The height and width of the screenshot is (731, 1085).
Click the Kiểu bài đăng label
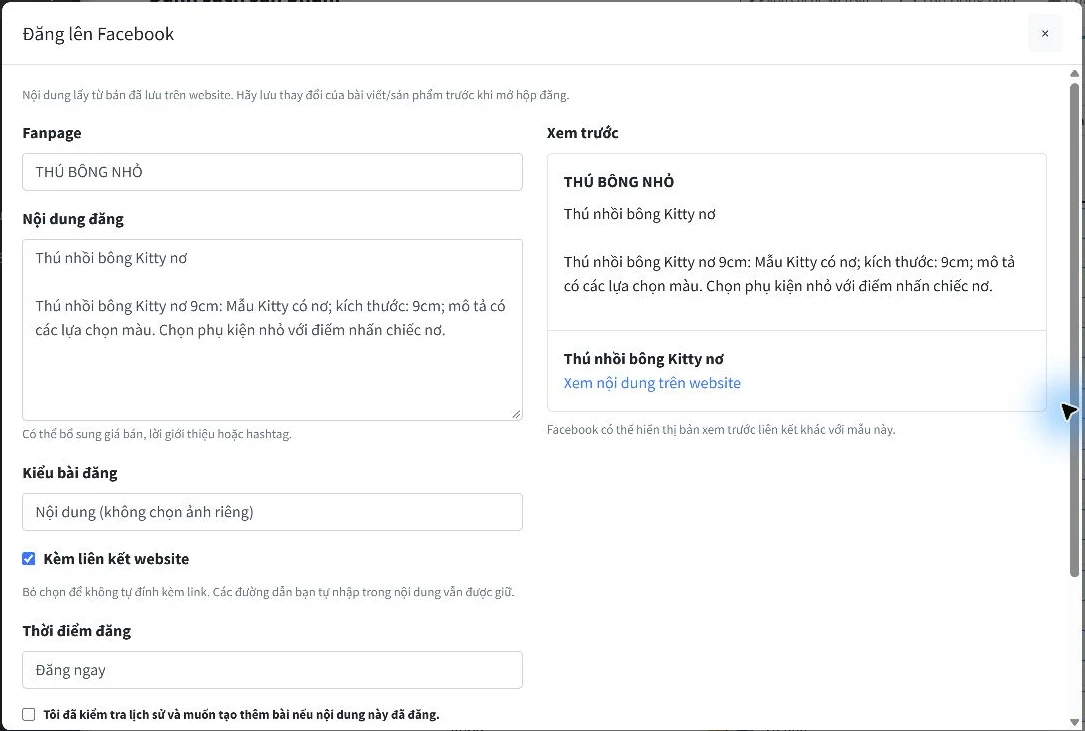pyautogui.click(x=70, y=473)
